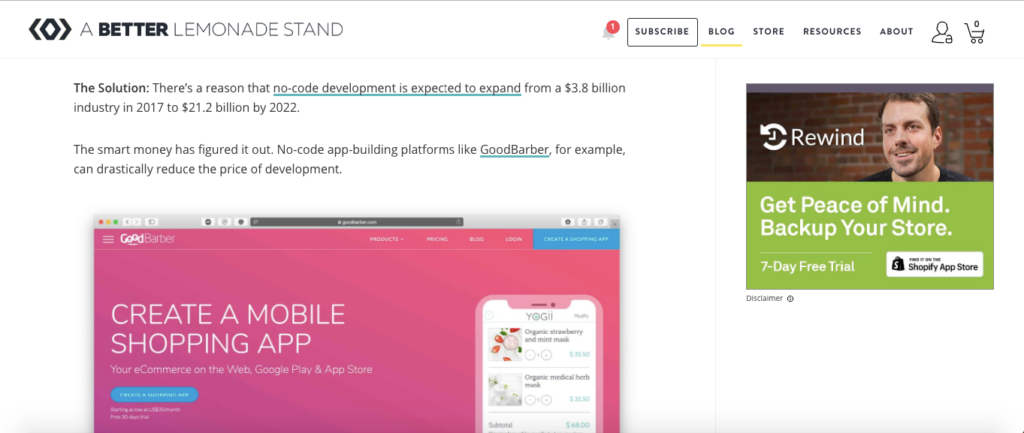The height and width of the screenshot is (433, 1024).
Task: Click the $68.00 subtotal text
Action: coord(577,425)
